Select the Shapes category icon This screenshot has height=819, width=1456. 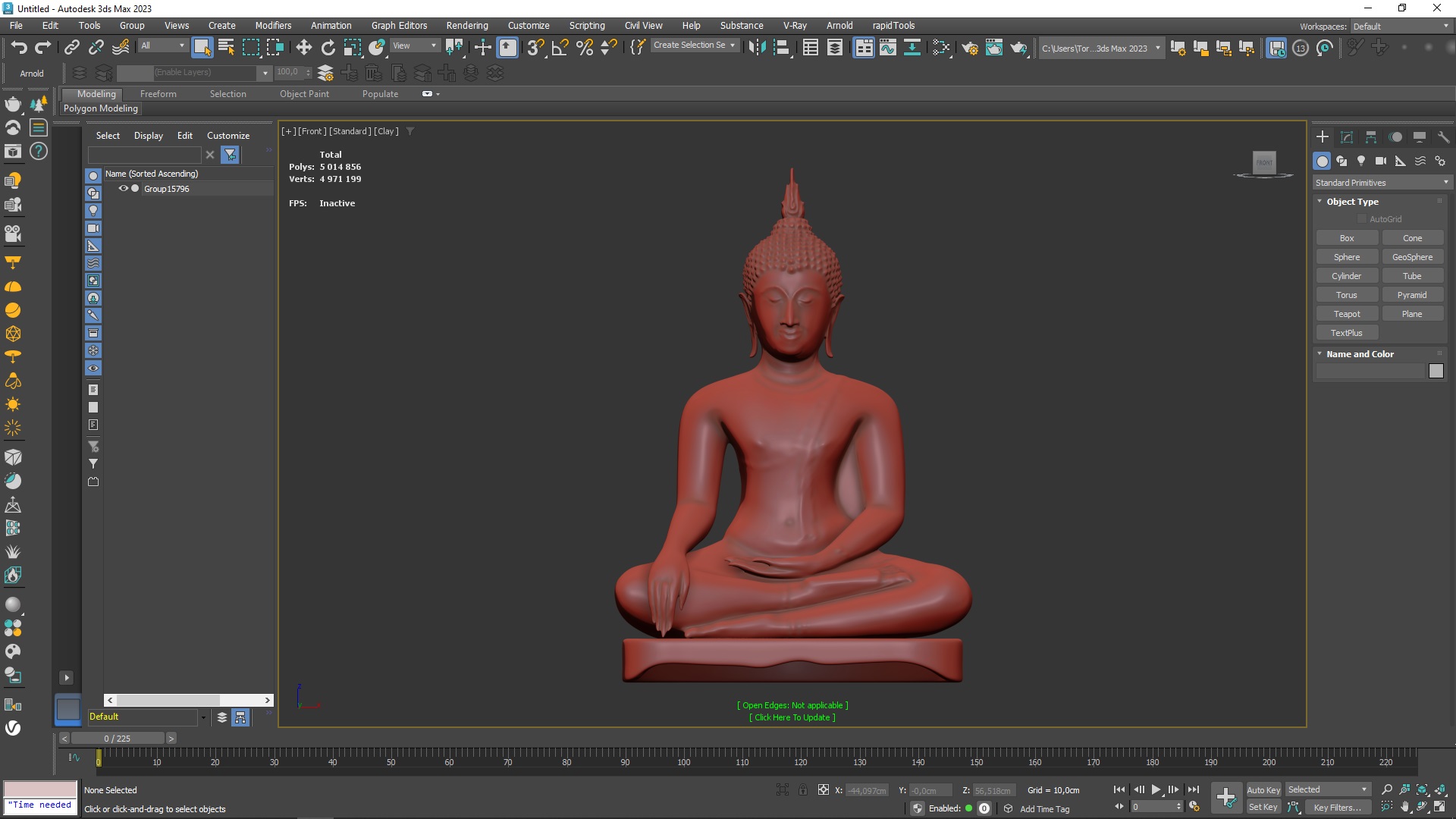tap(1341, 161)
